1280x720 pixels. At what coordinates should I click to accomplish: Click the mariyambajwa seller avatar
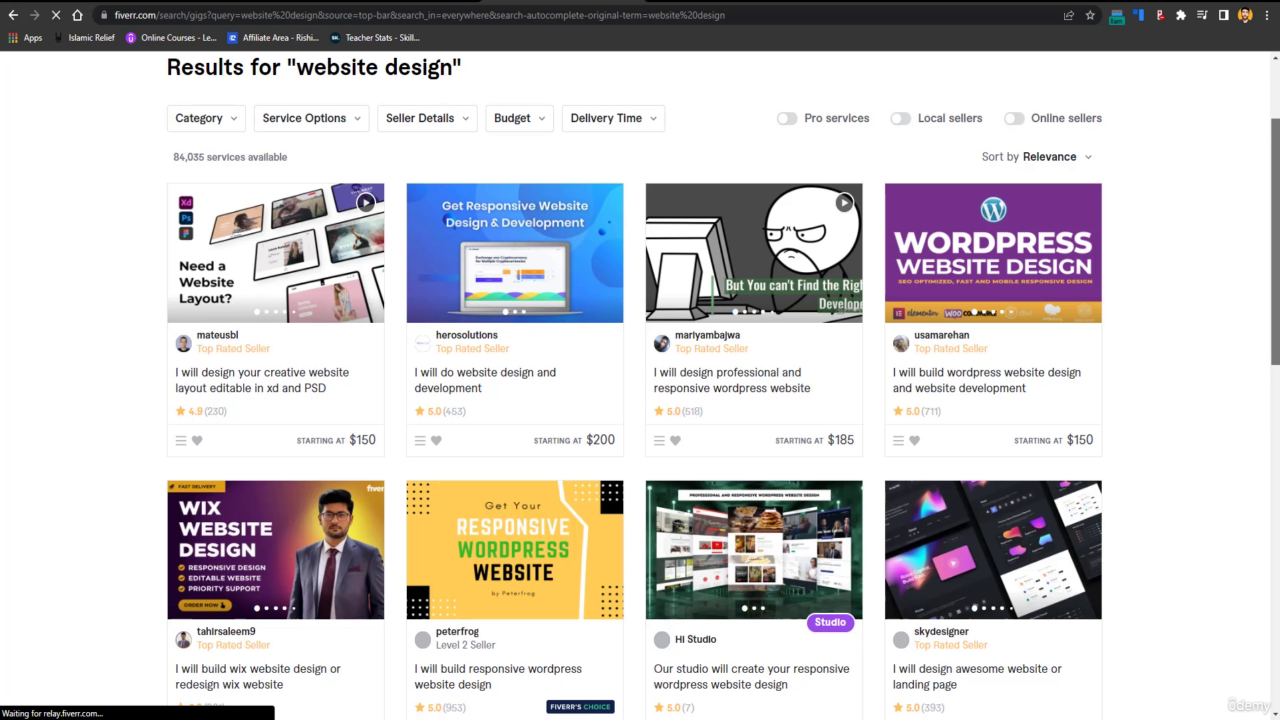(662, 344)
